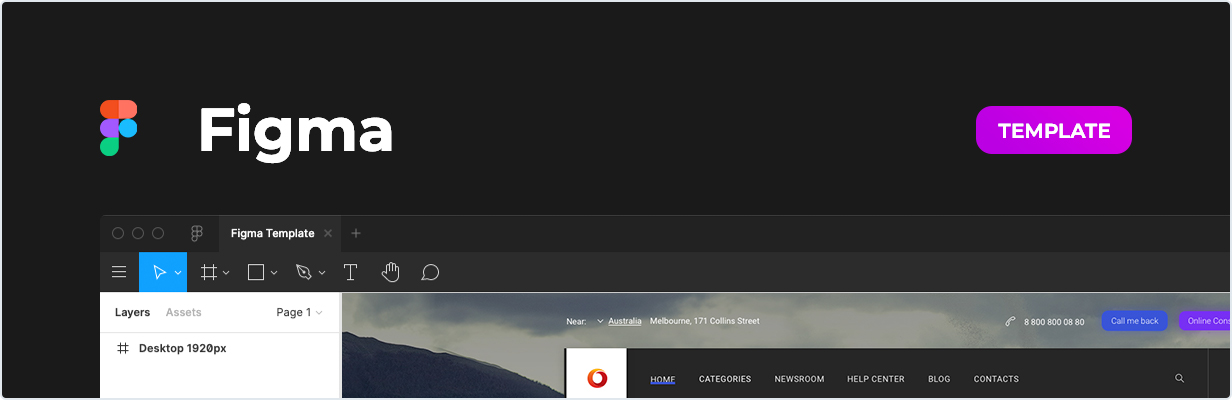This screenshot has width=1232, height=400.
Task: Click the large Figma heading text
Action: point(295,131)
